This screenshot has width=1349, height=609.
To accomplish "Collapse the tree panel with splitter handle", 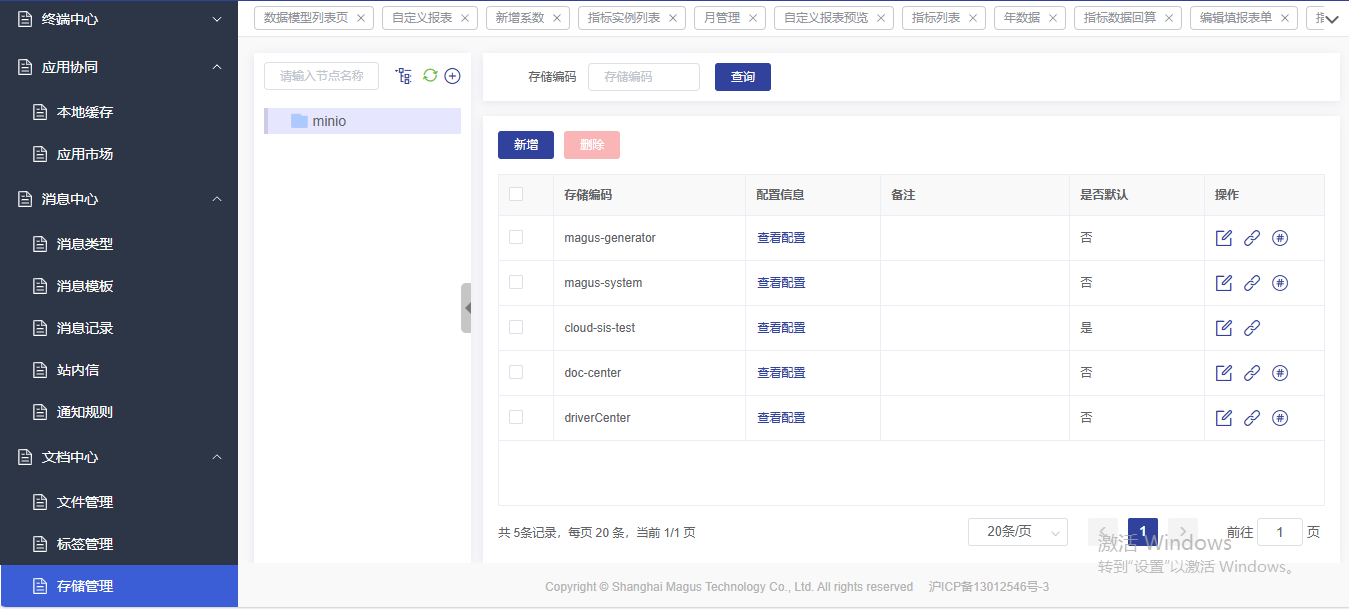I will [466, 308].
